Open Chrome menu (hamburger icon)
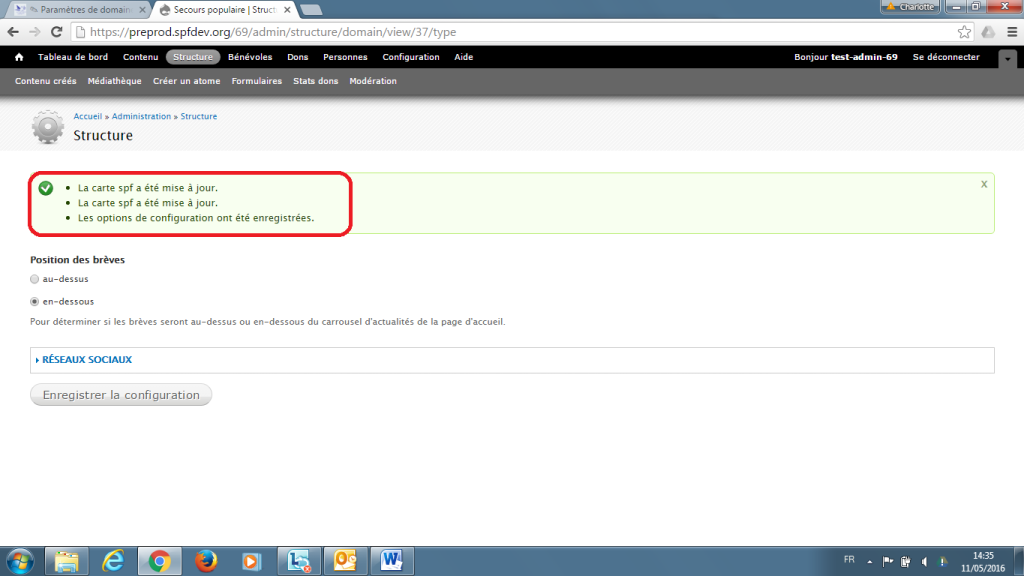The width and height of the screenshot is (1024, 576). pyautogui.click(x=1012, y=32)
